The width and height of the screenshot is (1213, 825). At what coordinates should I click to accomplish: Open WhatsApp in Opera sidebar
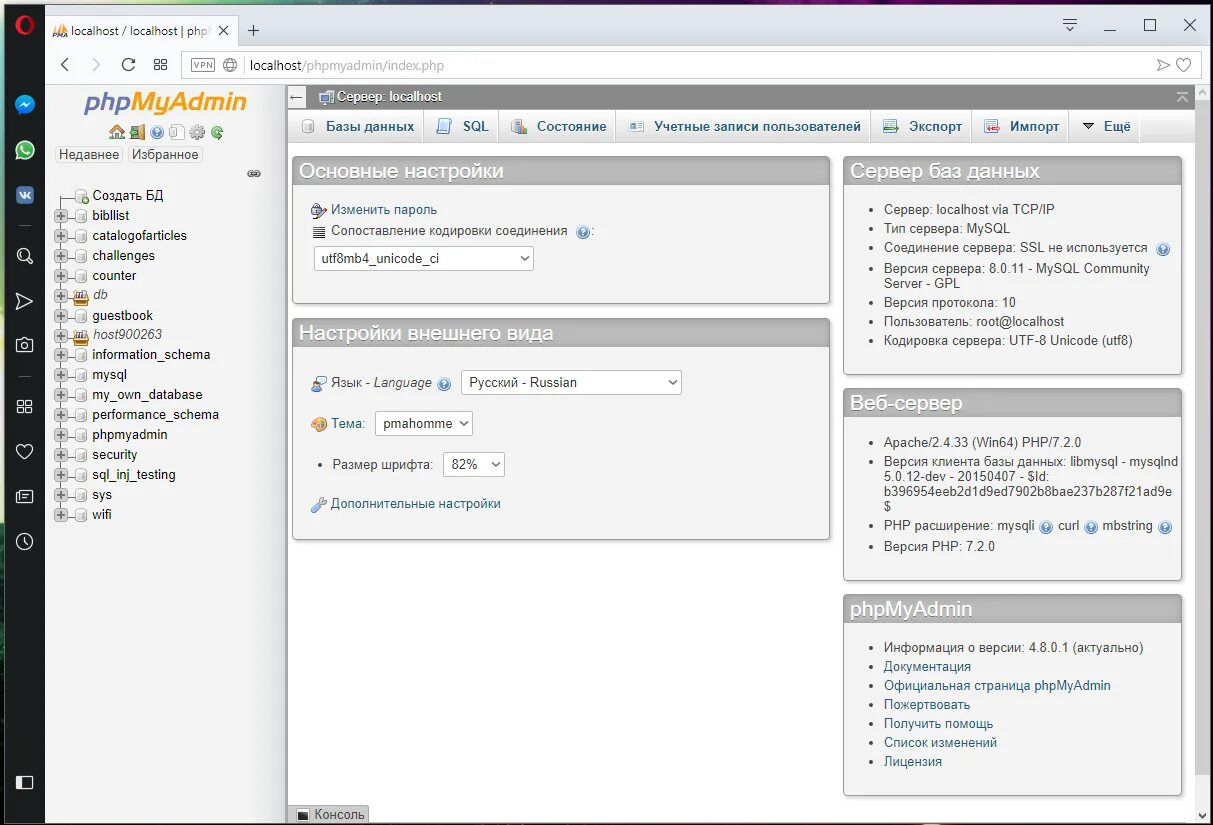pyautogui.click(x=25, y=150)
